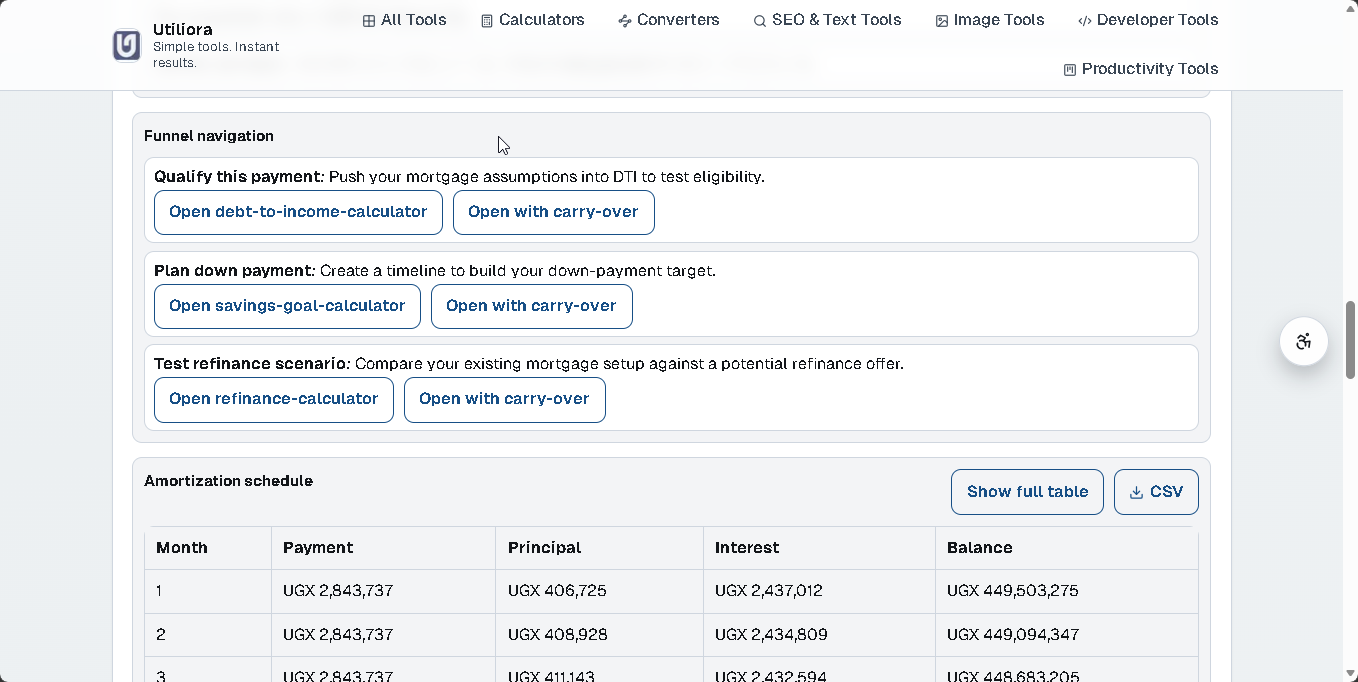Click the SEO & Text Tools search icon
This screenshot has width=1358, height=682.
tap(760, 21)
